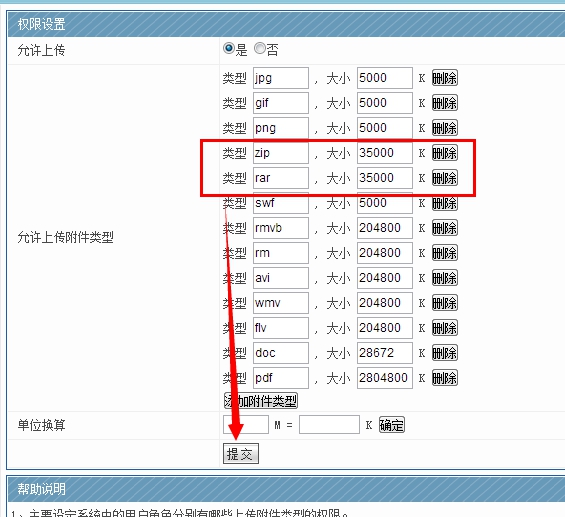
Task: Click the 提交 submit button
Action: coord(241,454)
